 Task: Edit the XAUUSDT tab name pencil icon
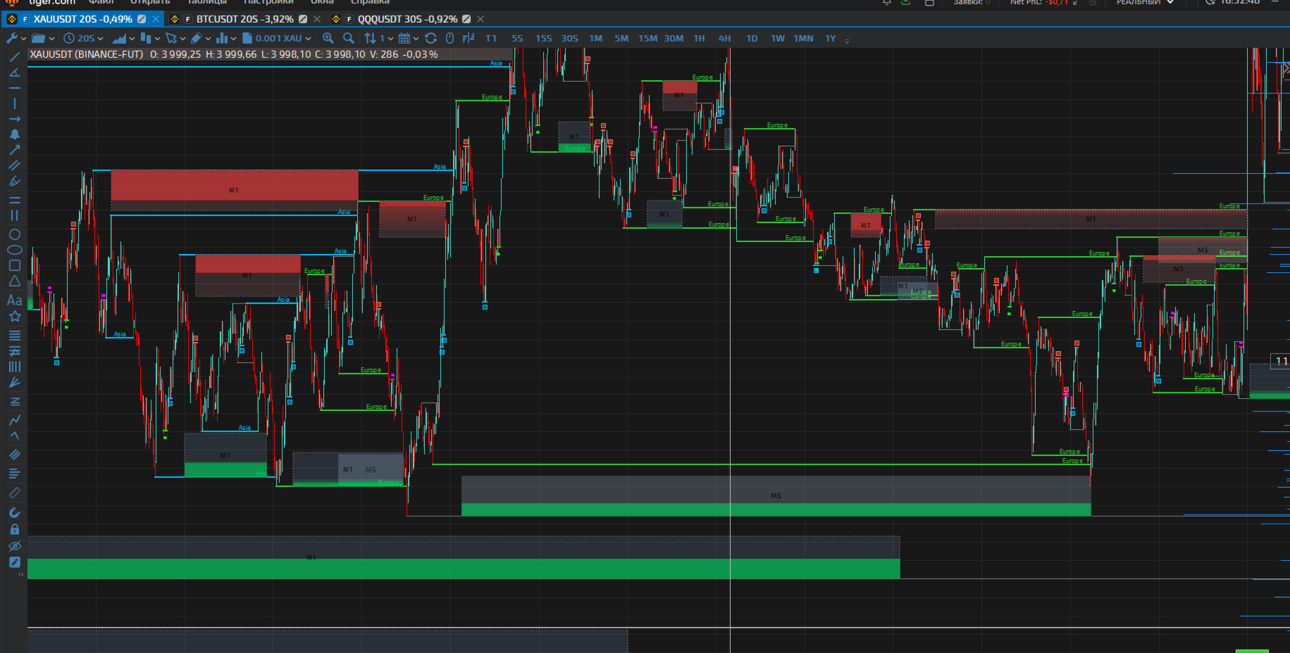point(141,19)
